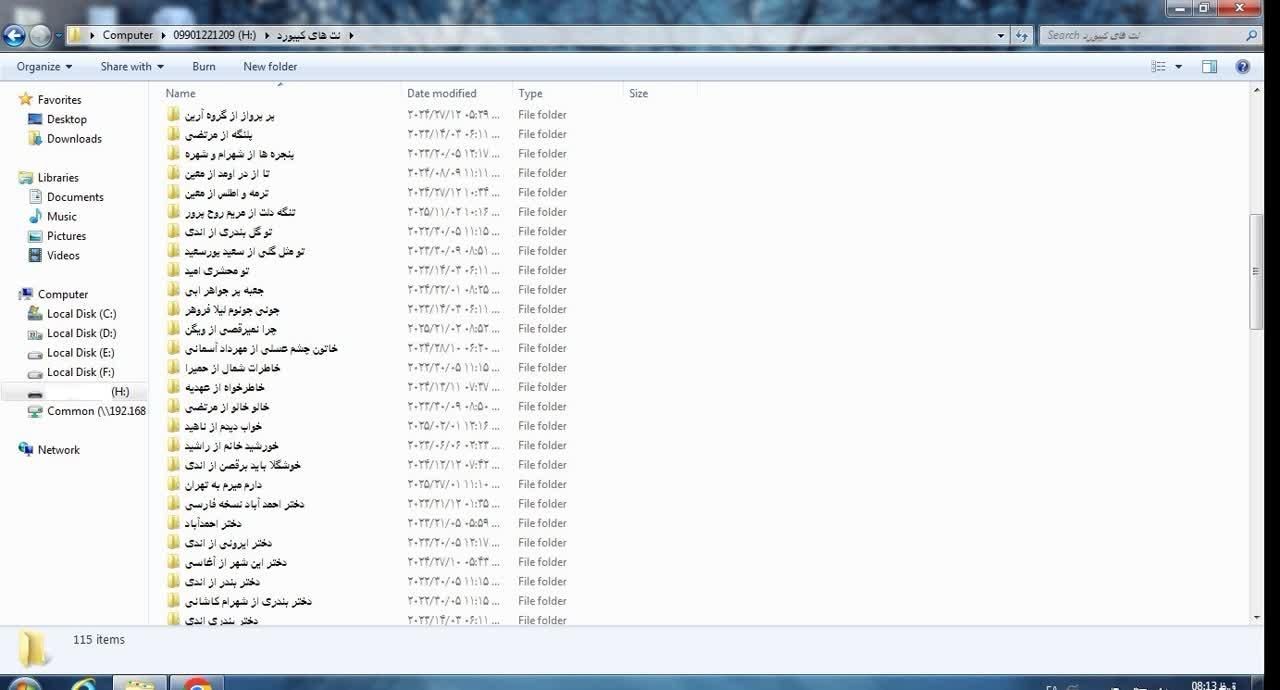Select folder جعبه پر جواهر ابی
The height and width of the screenshot is (690, 1280).
[224, 290]
